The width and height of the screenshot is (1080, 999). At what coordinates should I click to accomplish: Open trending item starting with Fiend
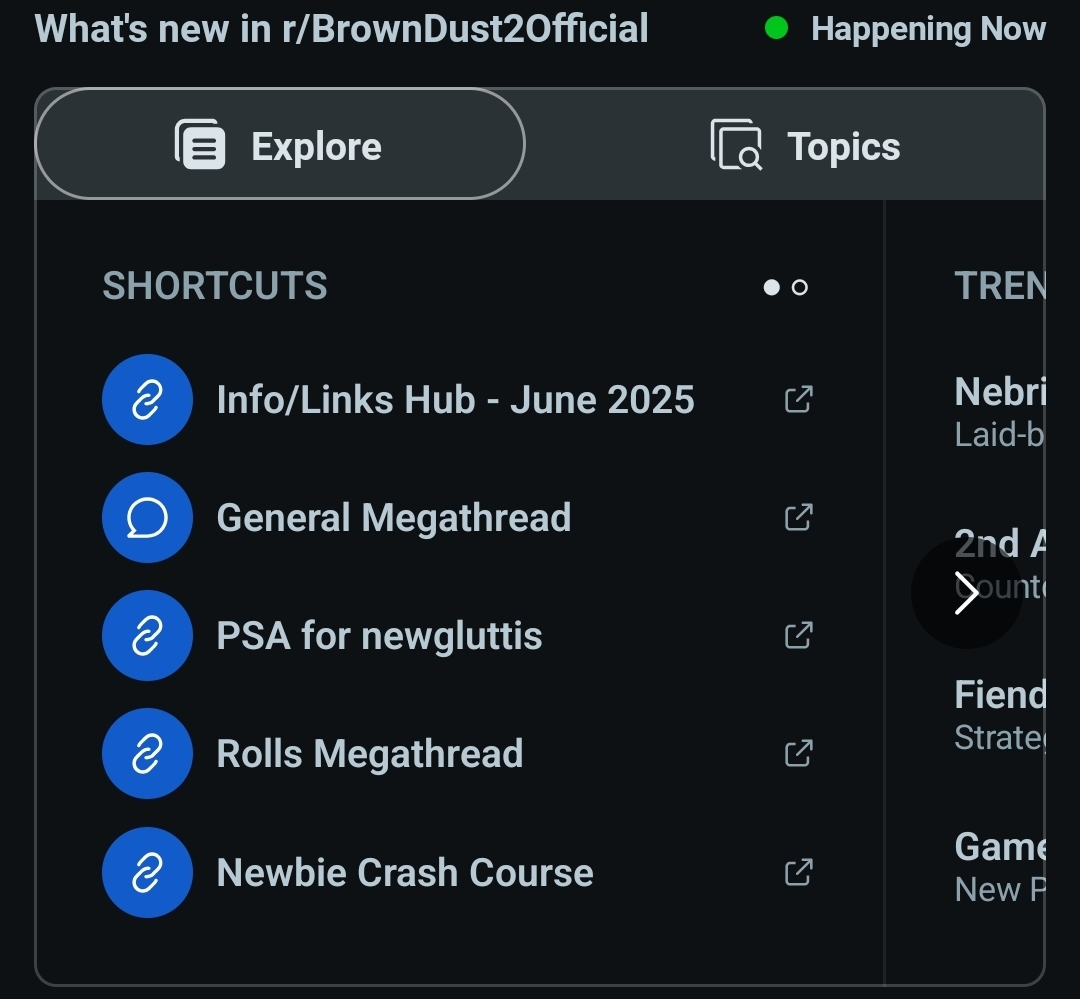pos(1000,715)
